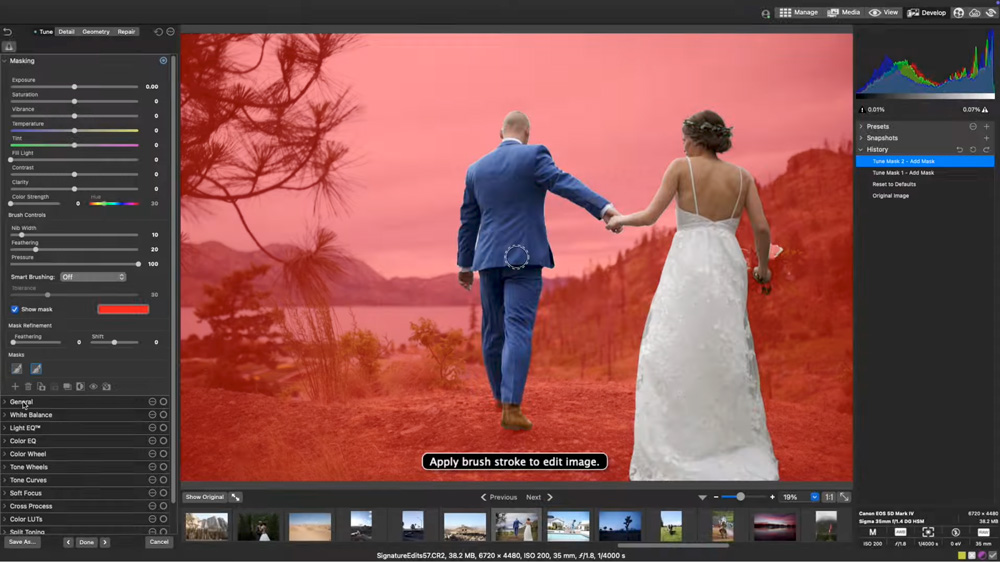The width and height of the screenshot is (1000, 562).
Task: Click the 1:1 actual size zoom button
Action: [829, 497]
